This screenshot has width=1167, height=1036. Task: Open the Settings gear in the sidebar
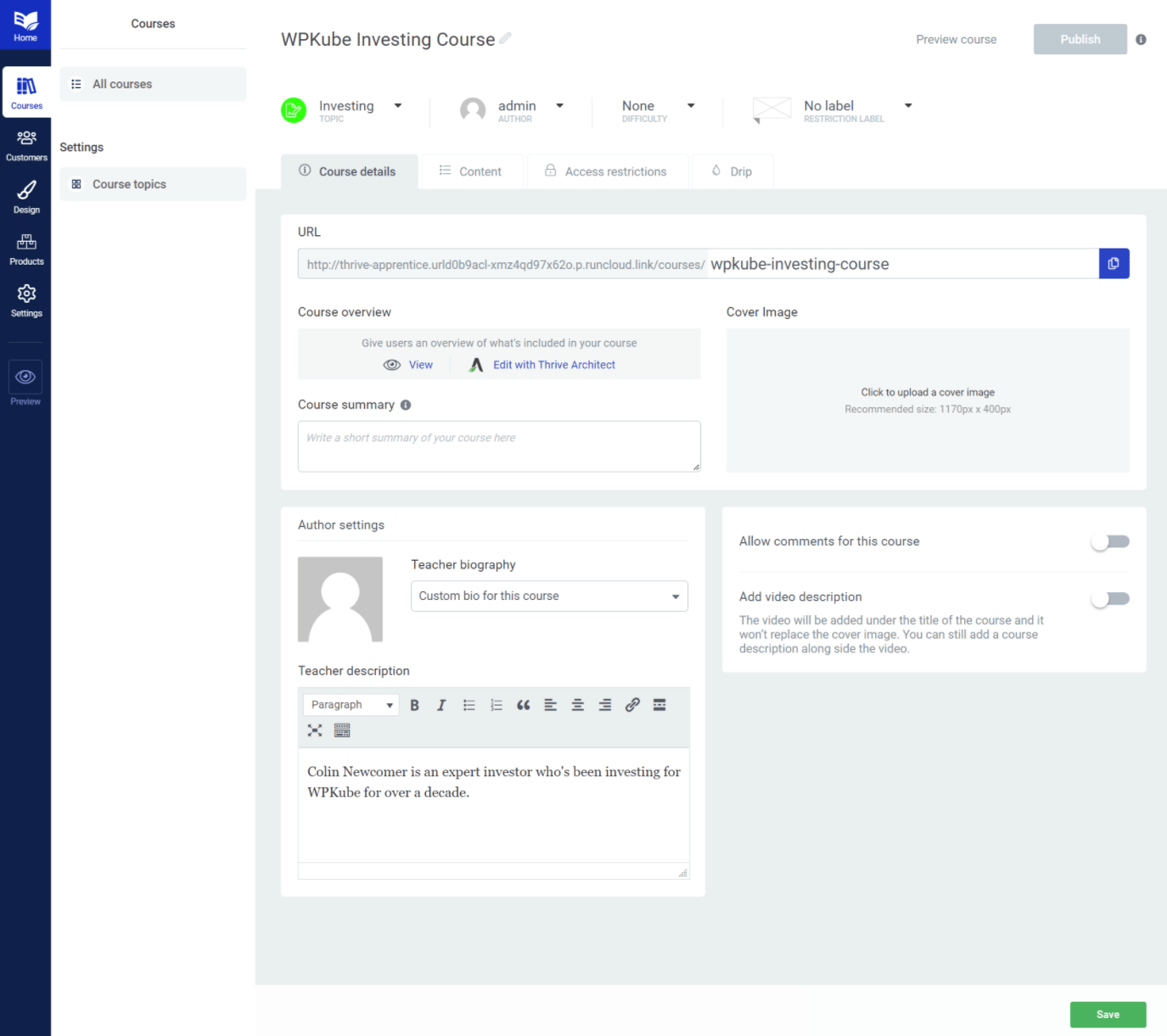pyautogui.click(x=26, y=300)
